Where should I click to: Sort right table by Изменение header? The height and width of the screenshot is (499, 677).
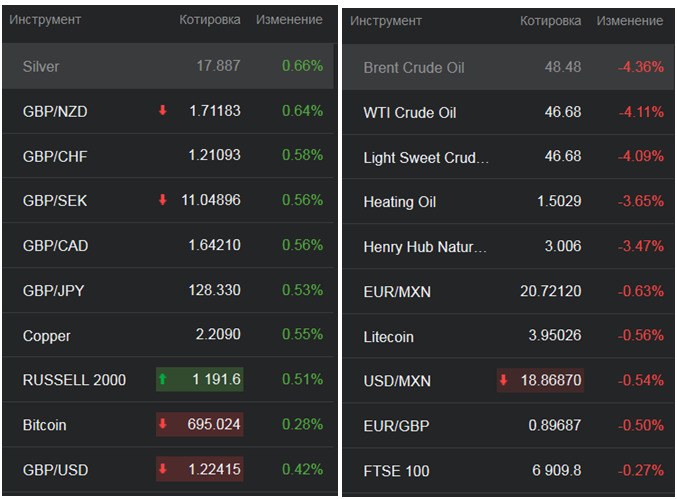[630, 21]
